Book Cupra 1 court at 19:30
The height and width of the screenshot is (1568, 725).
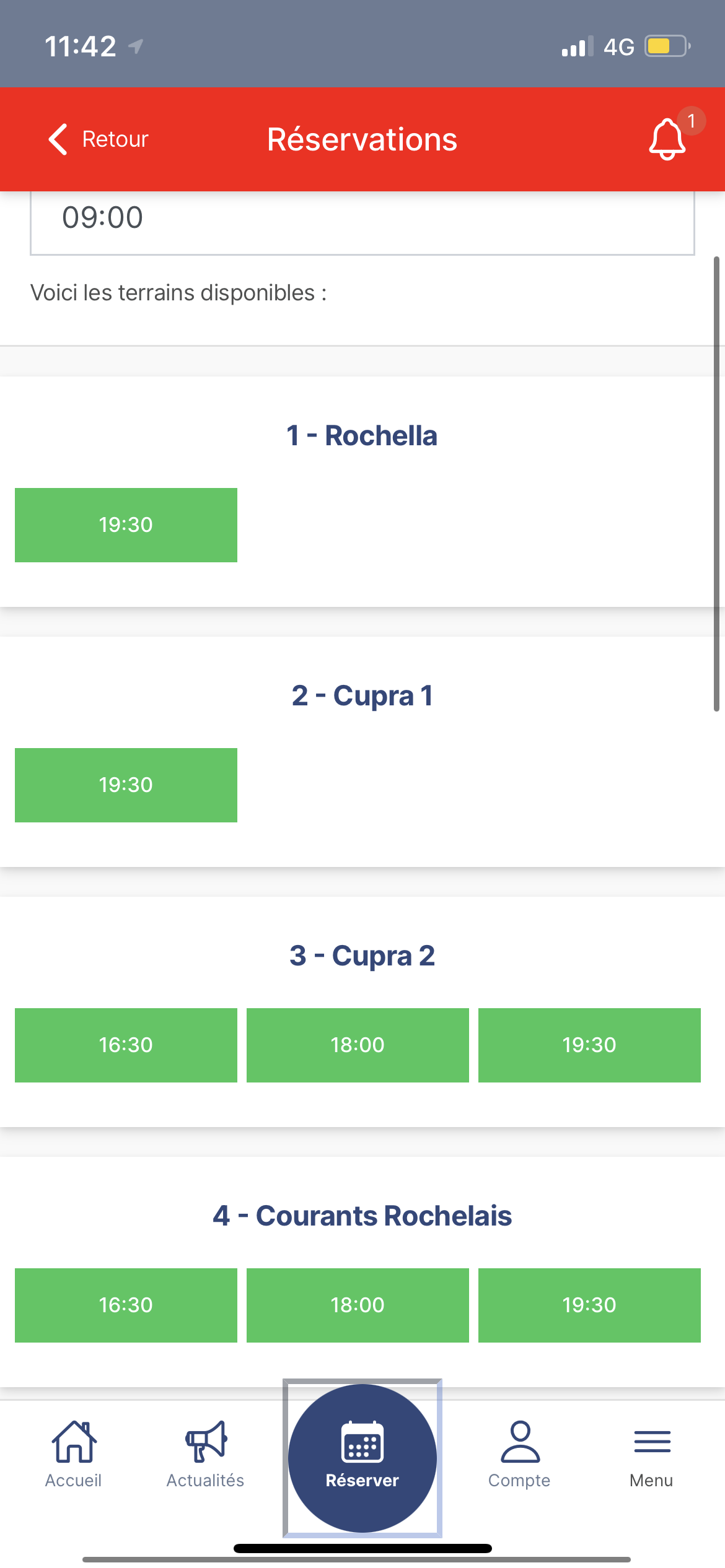(126, 785)
